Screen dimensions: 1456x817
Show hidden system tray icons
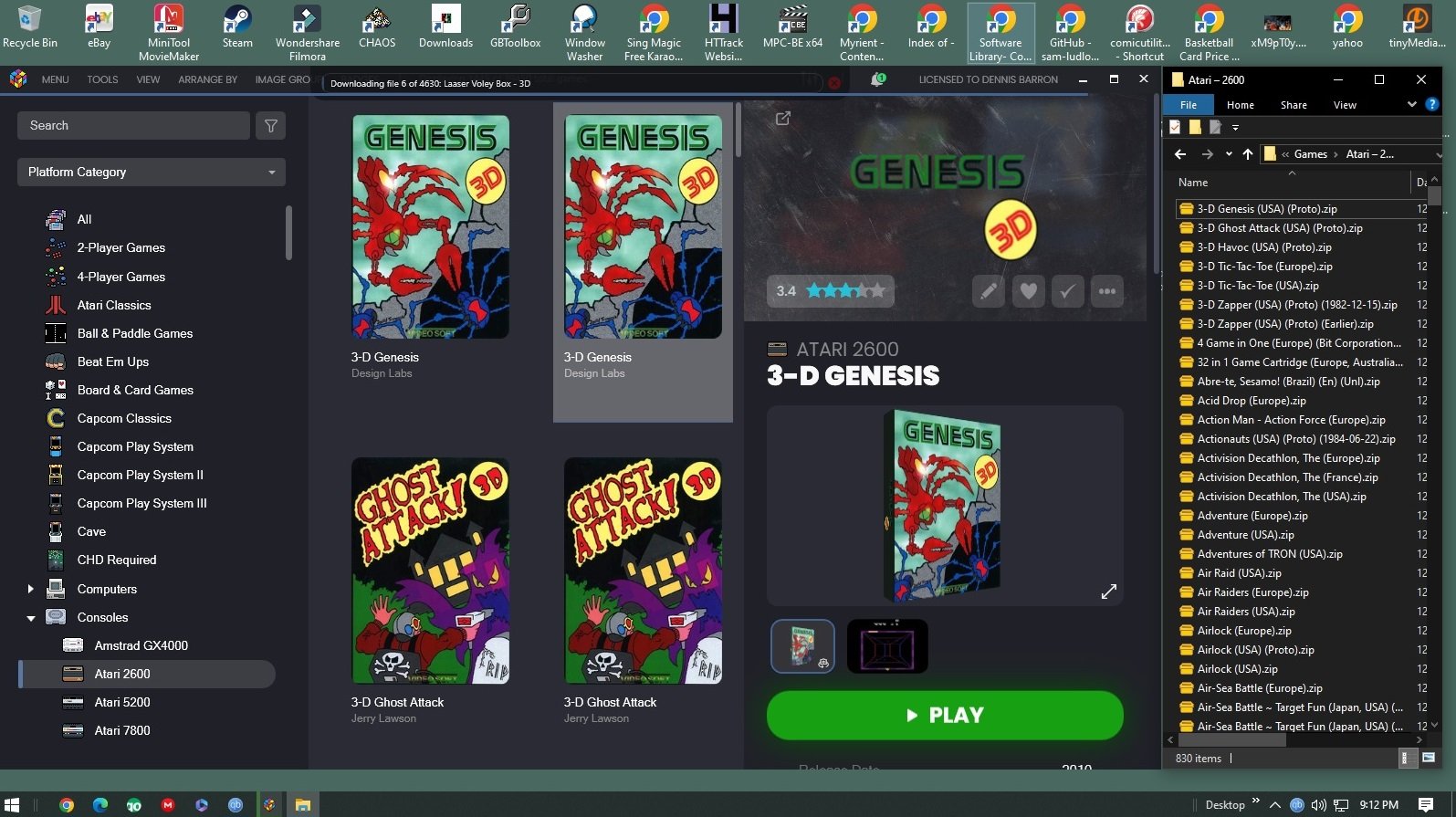click(x=1275, y=805)
